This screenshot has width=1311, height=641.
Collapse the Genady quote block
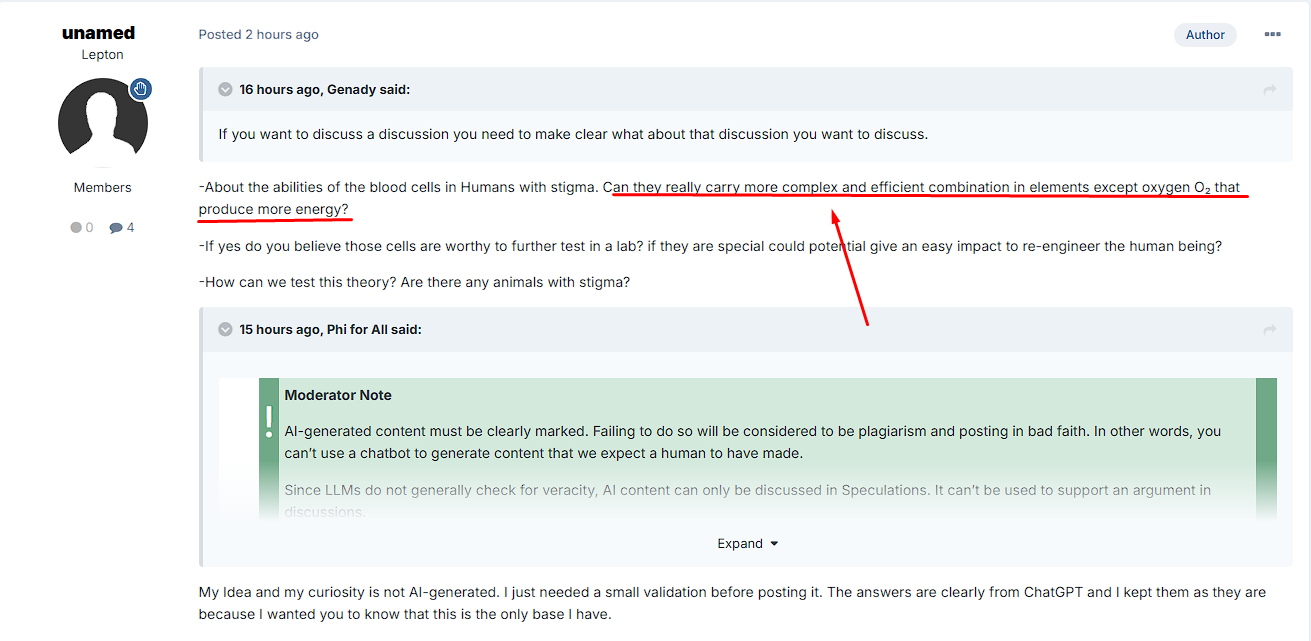tap(225, 90)
